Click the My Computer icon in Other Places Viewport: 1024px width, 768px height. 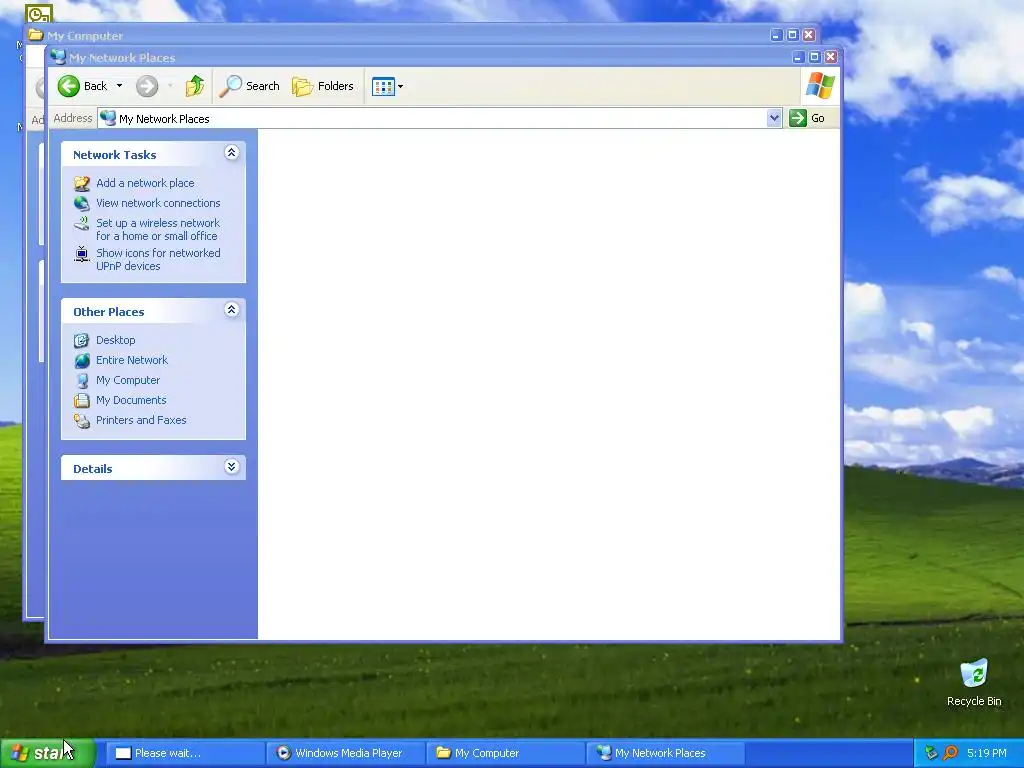82,380
